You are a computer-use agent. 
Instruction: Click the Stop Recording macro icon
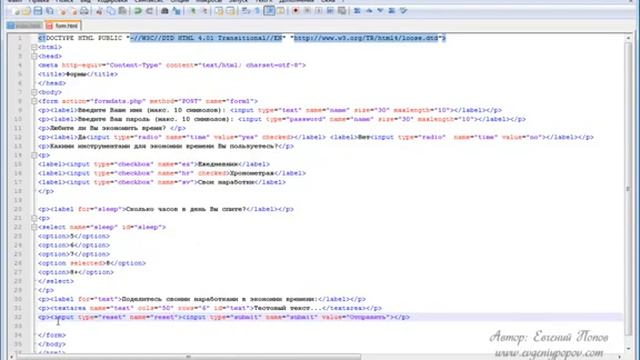pos(307,11)
